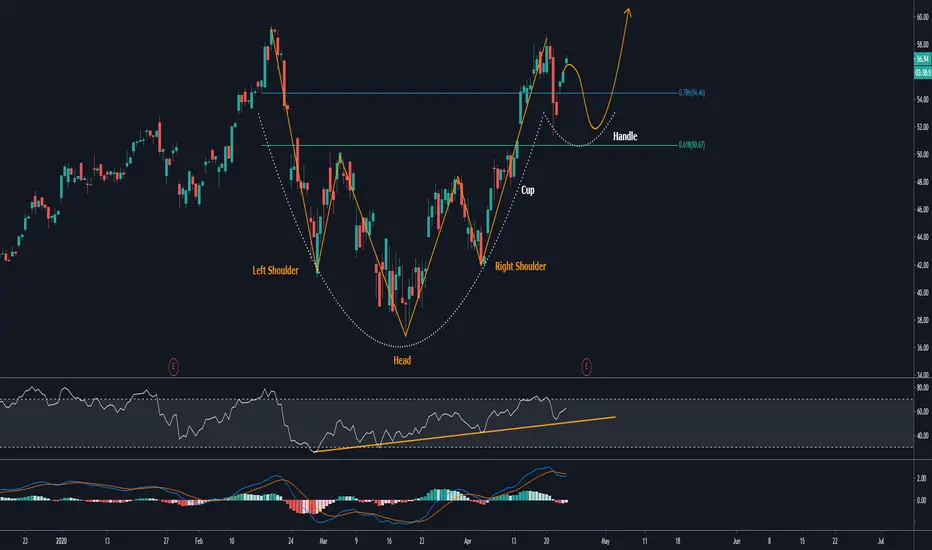Click 36.00 on the price scale

coord(922,347)
